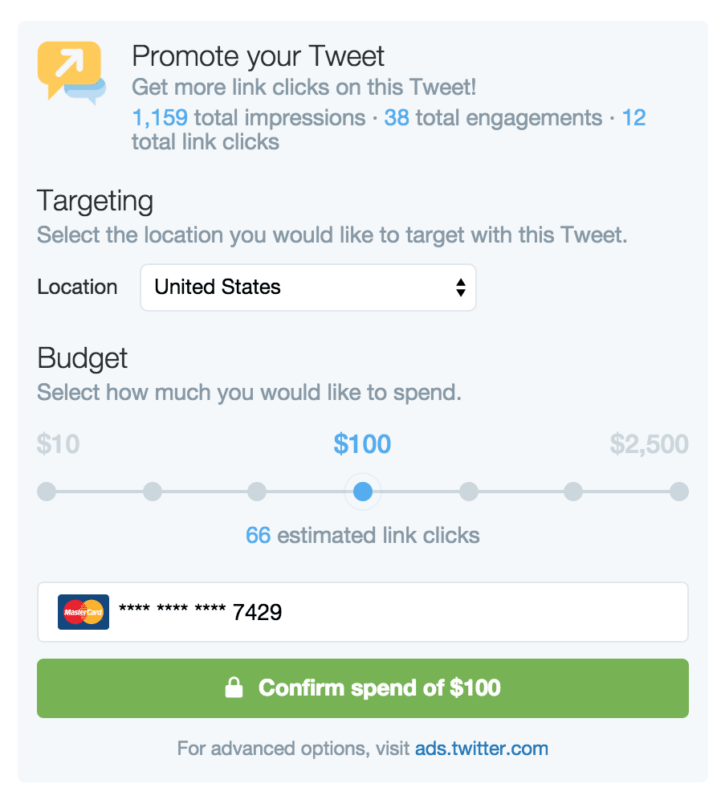Click the $10 label on the budget scale

[58, 444]
